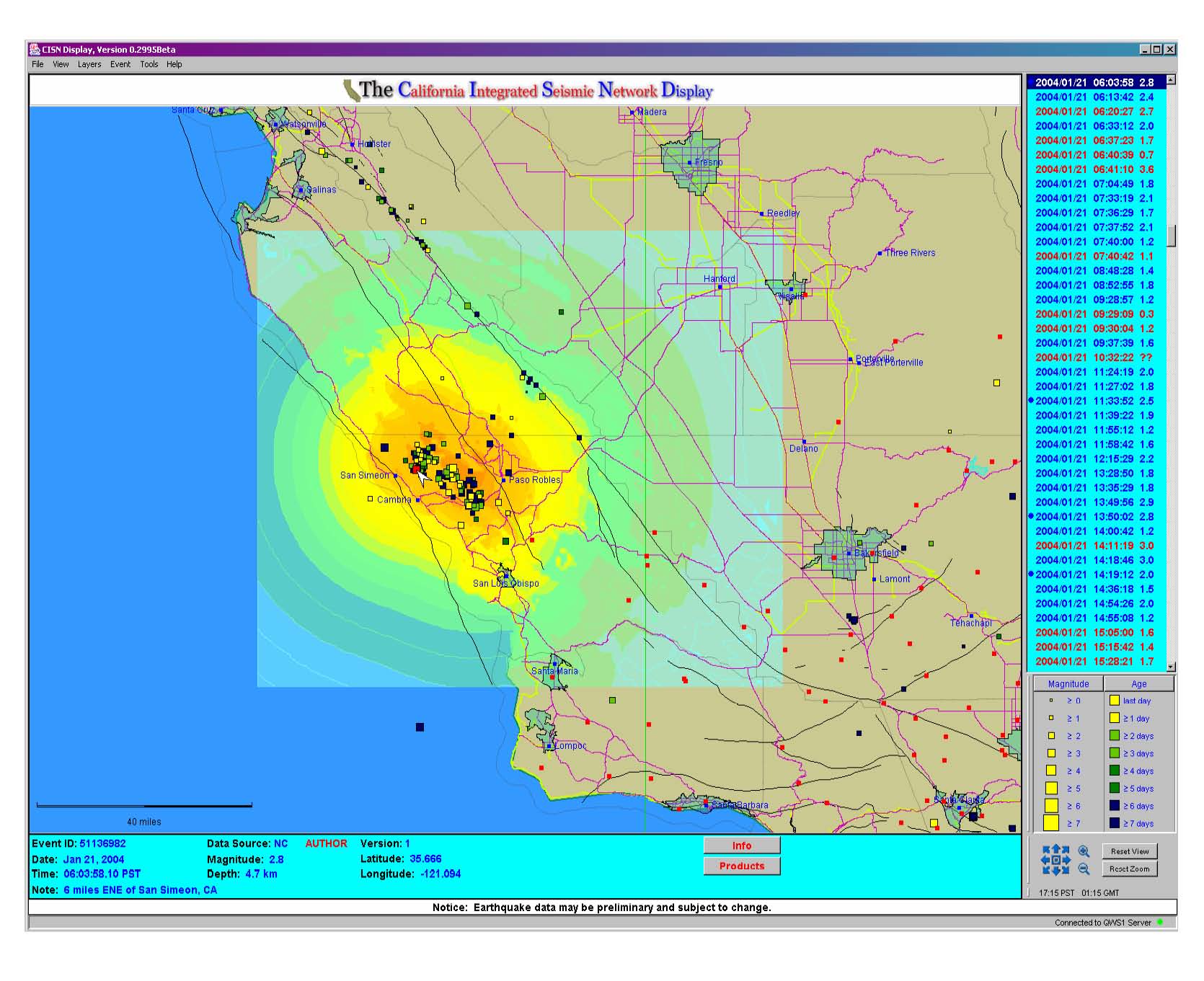
Task: Click the event list scrollbar thumb
Action: (1172, 236)
